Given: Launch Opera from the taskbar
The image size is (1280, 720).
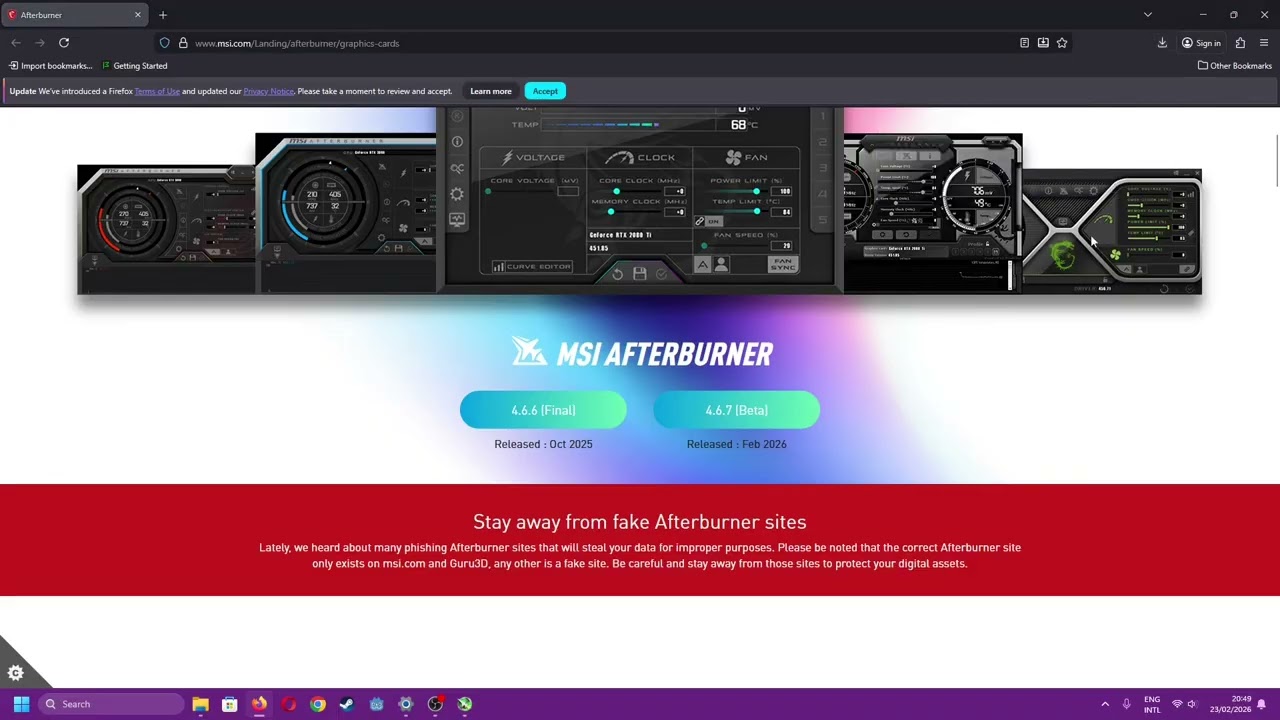Looking at the screenshot, I should click(288, 704).
